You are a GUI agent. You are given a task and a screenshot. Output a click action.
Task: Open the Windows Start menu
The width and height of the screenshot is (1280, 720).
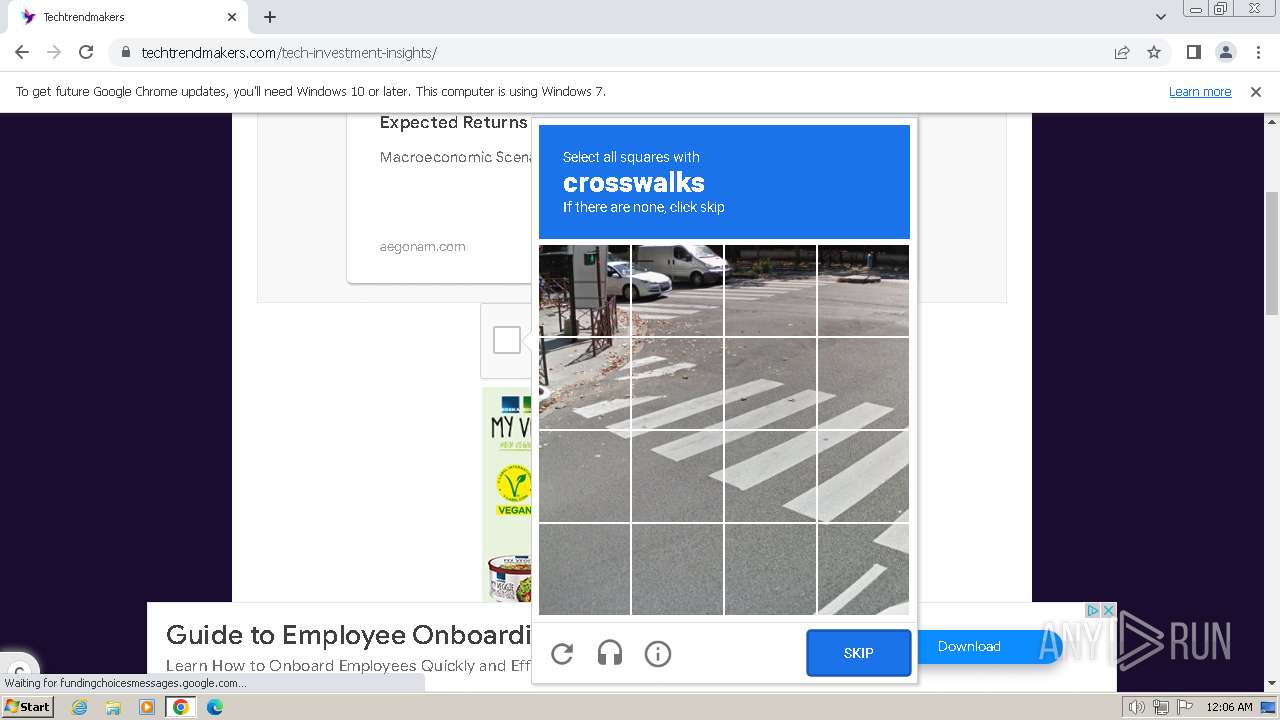[x=28, y=707]
